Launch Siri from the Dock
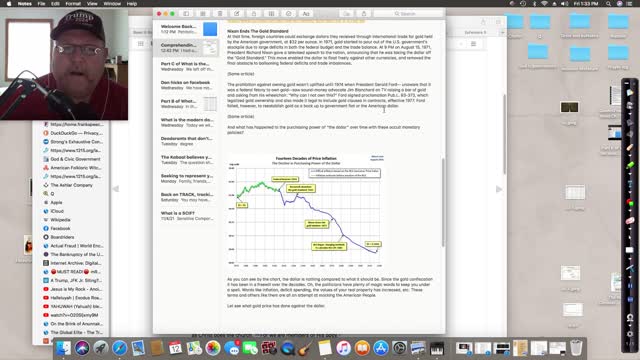This screenshot has height=360, width=640. tap(82, 348)
